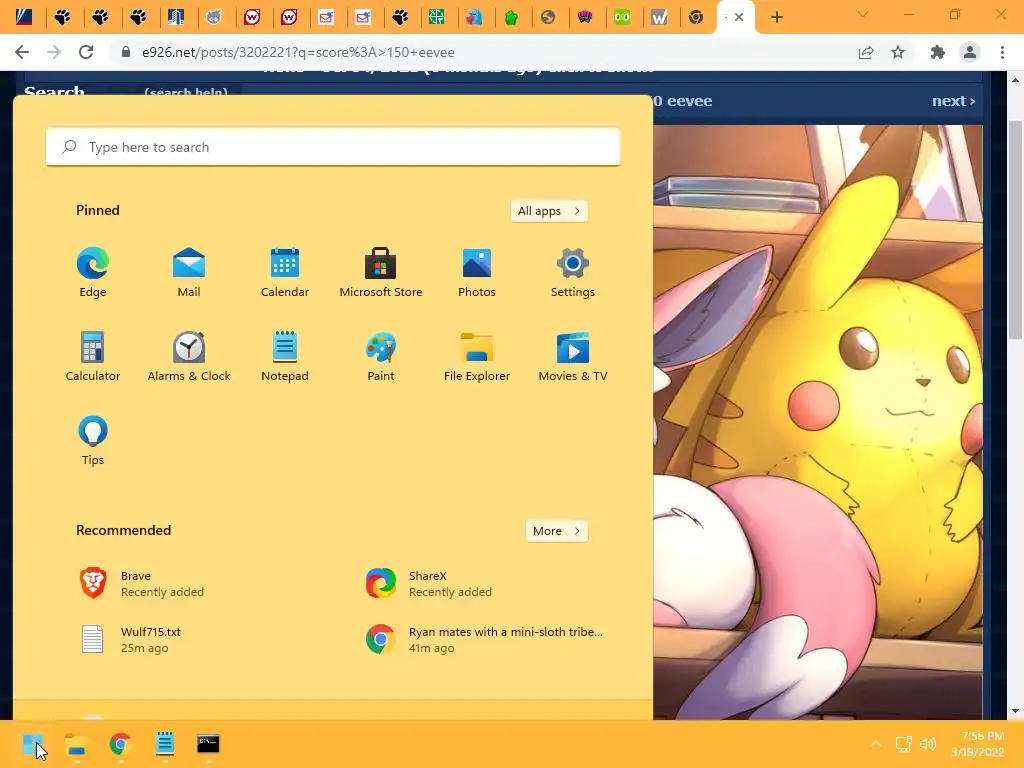Go back in Chrome
Viewport: 1024px width, 768px height.
tap(22, 52)
